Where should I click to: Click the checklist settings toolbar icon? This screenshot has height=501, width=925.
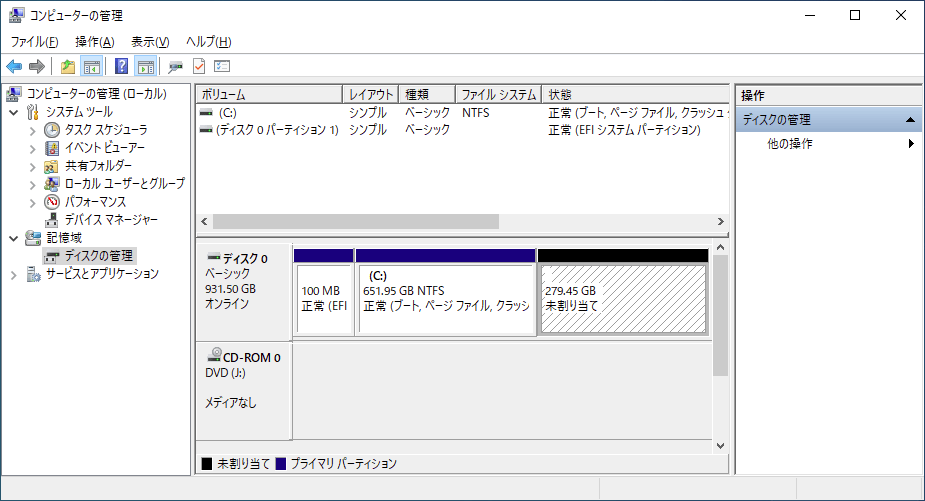(x=222, y=67)
